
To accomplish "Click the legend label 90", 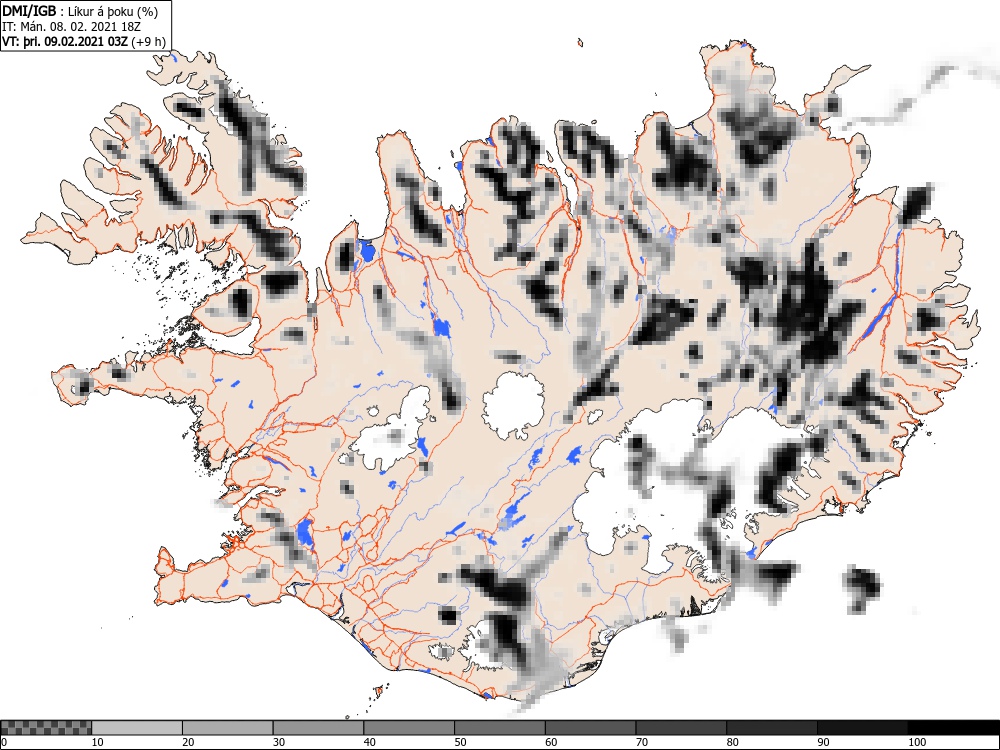I will [823, 742].
